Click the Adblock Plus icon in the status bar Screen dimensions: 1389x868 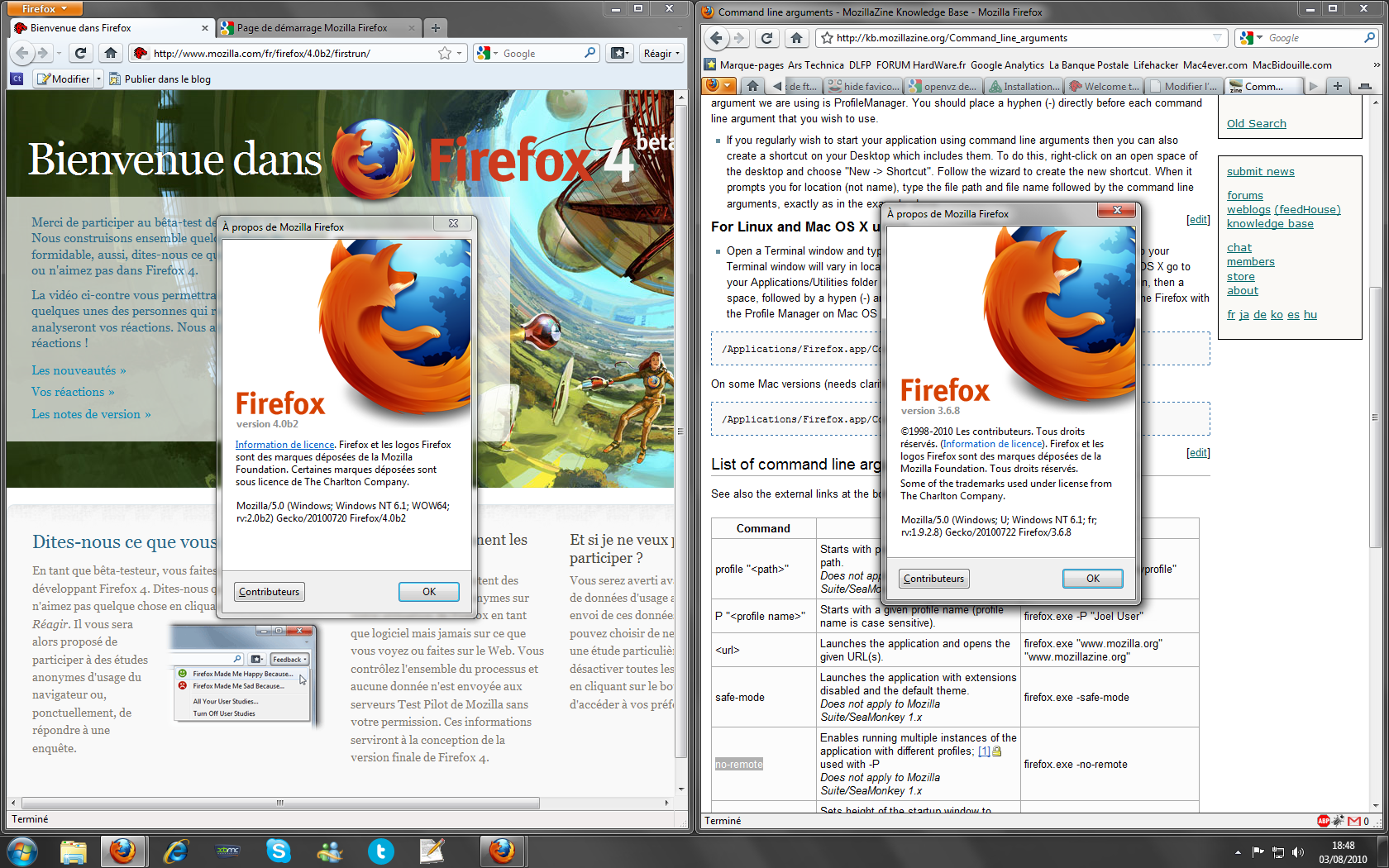point(1324,821)
